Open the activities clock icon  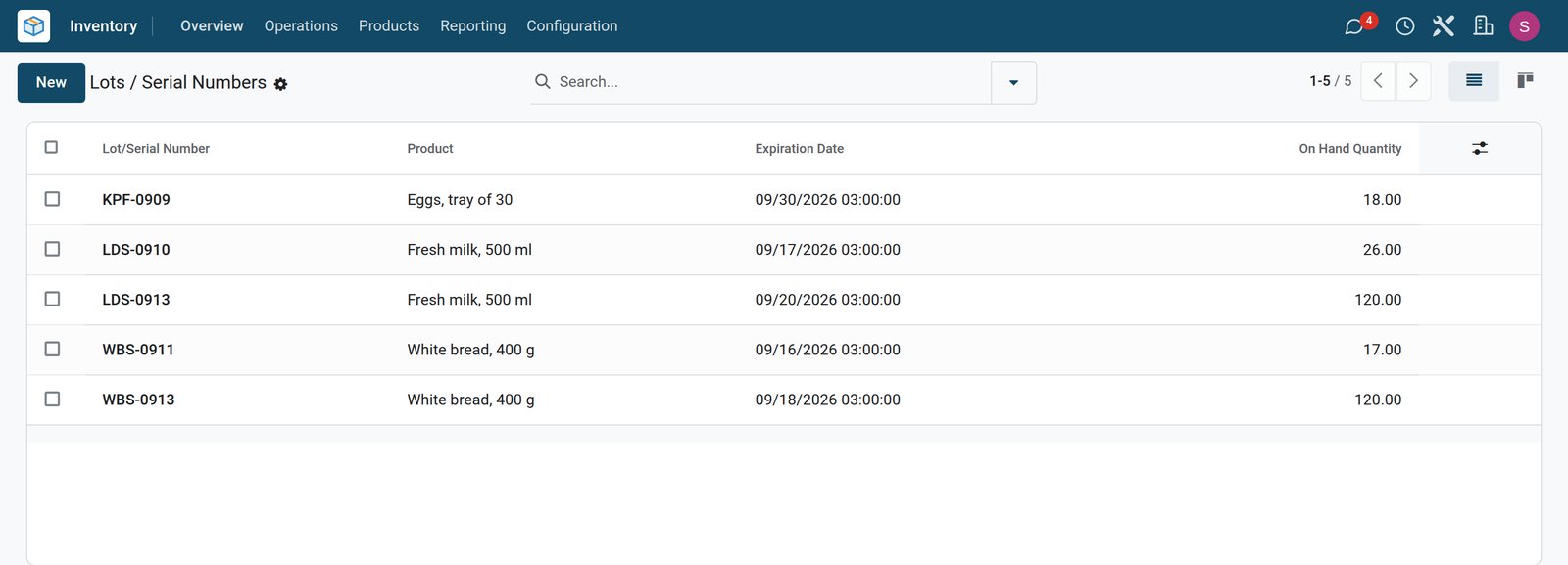[x=1404, y=26]
